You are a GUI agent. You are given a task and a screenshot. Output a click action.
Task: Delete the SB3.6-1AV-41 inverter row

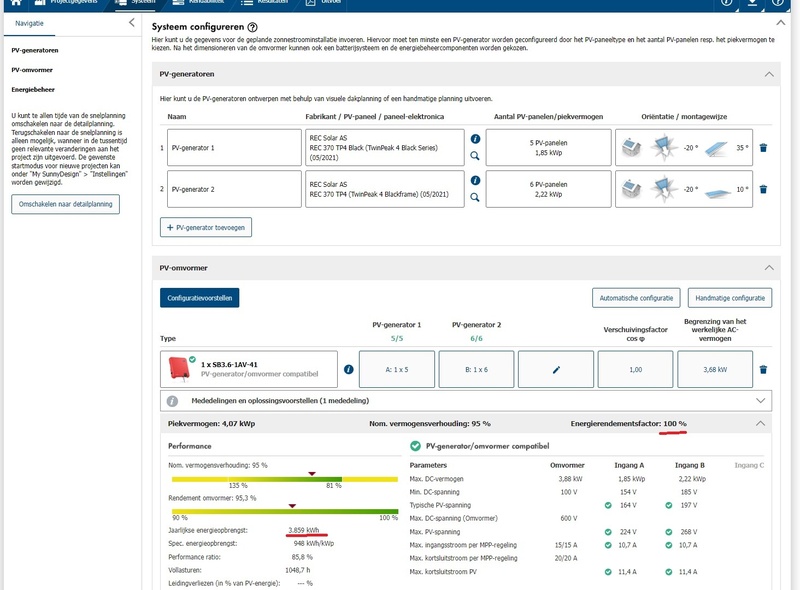[x=763, y=370]
